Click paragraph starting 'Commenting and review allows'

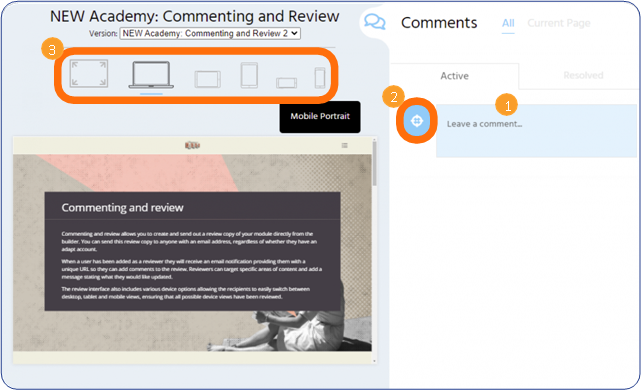tap(189, 242)
